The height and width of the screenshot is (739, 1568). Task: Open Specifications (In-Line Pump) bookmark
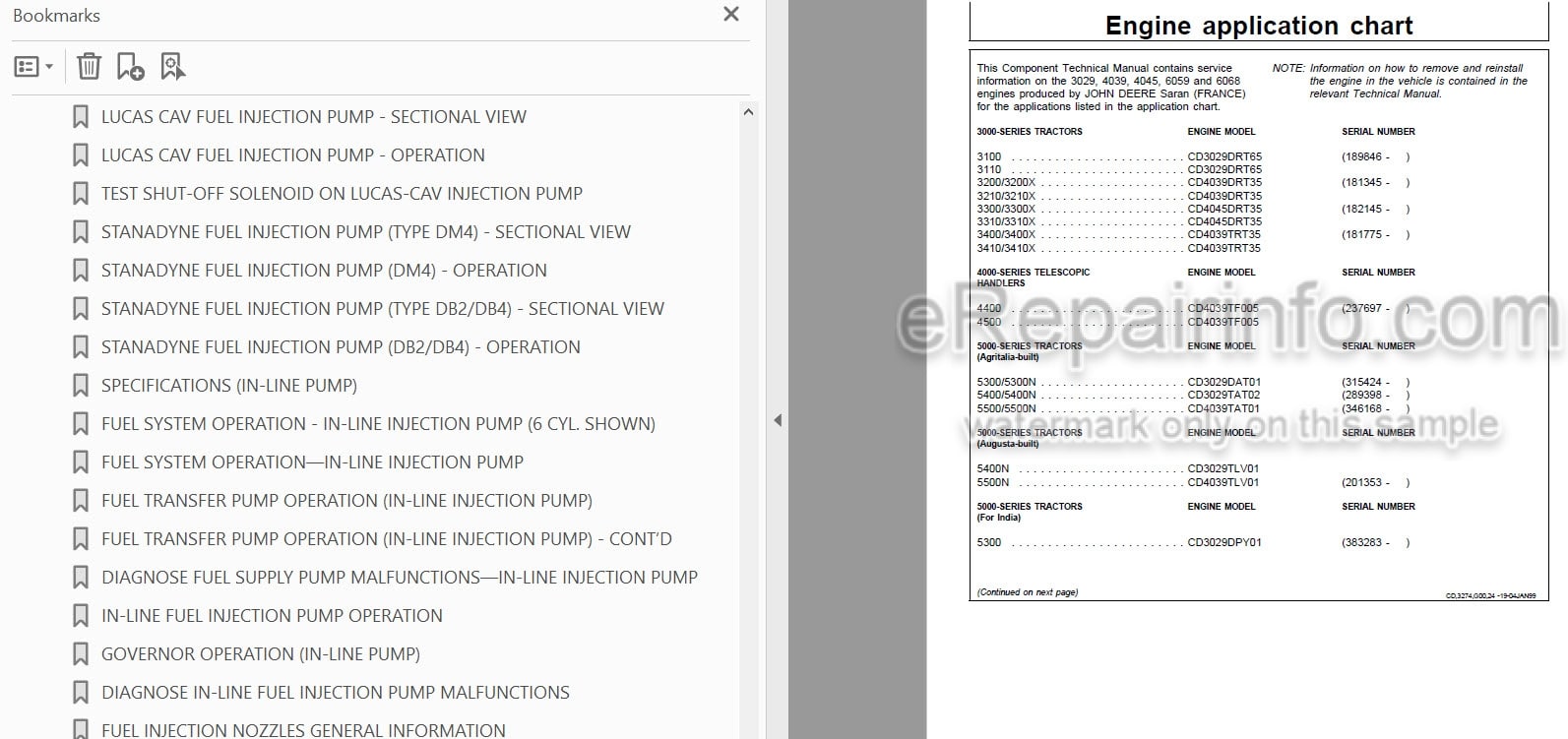tap(229, 385)
